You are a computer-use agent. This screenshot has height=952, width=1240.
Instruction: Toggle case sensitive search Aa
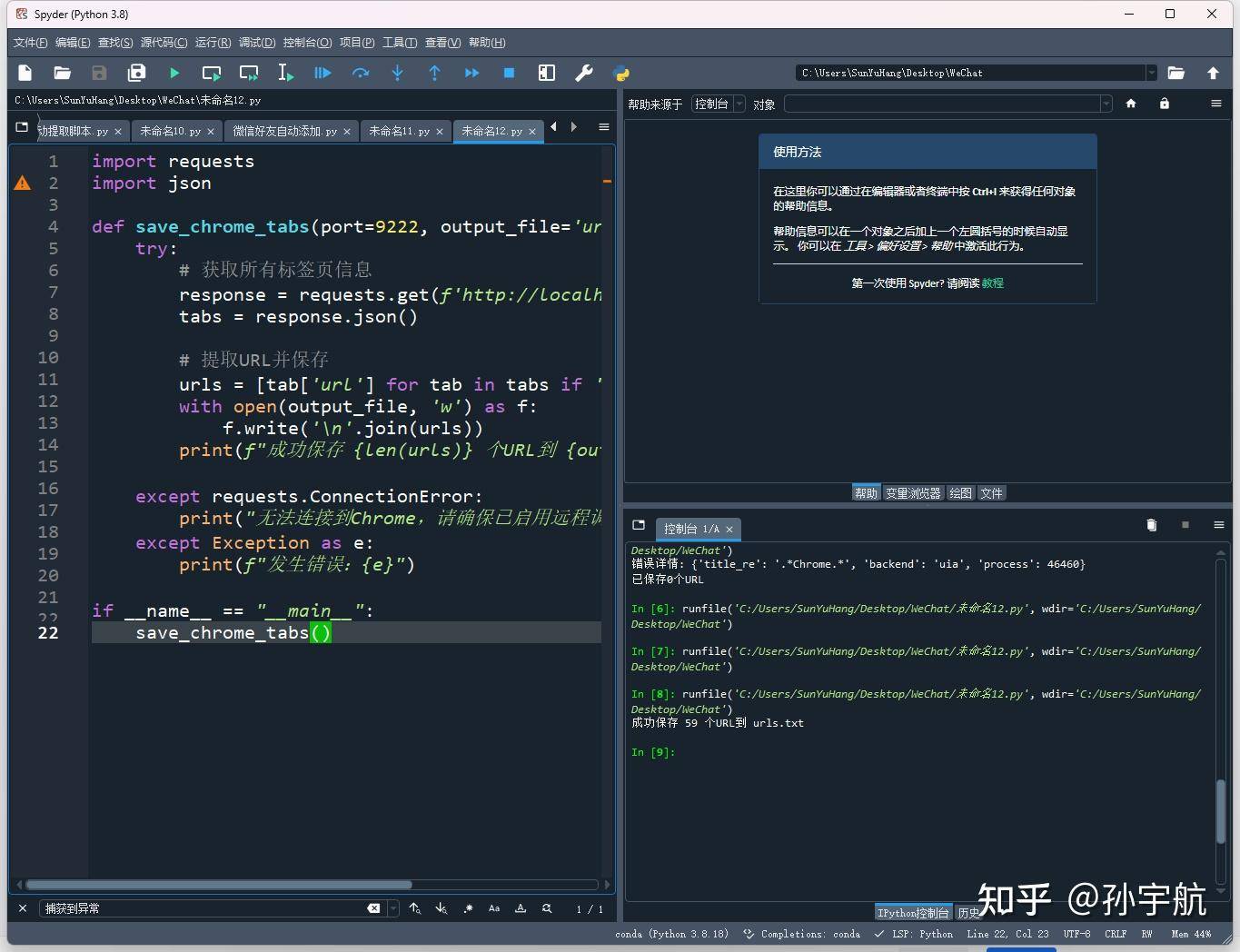point(494,907)
